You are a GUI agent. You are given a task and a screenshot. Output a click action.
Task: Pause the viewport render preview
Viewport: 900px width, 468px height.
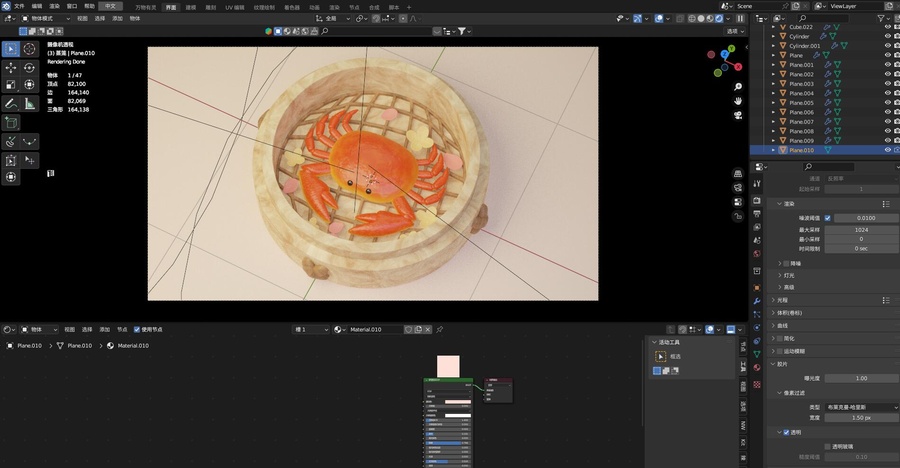[740, 18]
